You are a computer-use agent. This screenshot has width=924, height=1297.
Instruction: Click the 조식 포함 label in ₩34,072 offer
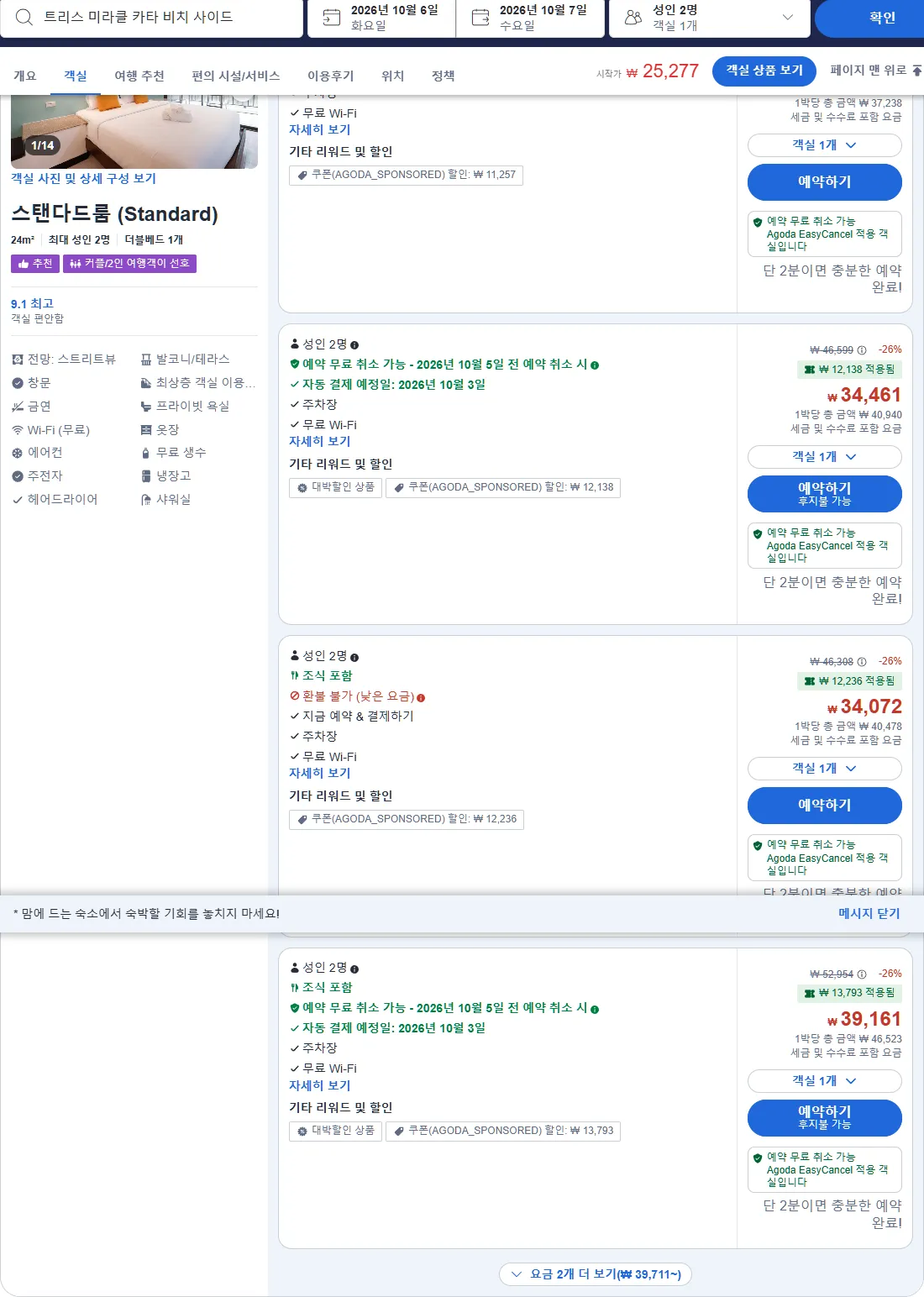point(327,675)
